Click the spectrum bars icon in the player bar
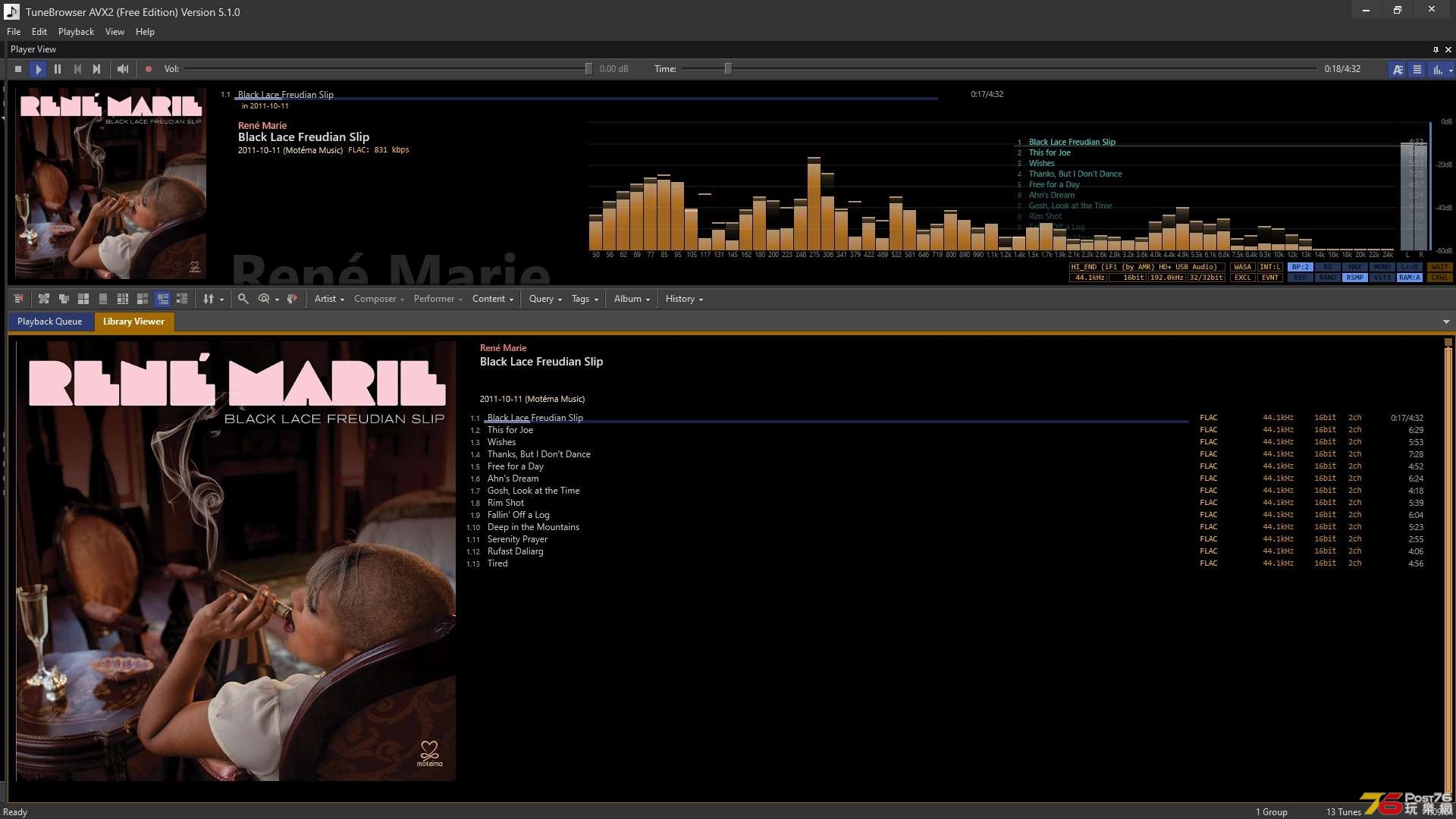 [1437, 70]
